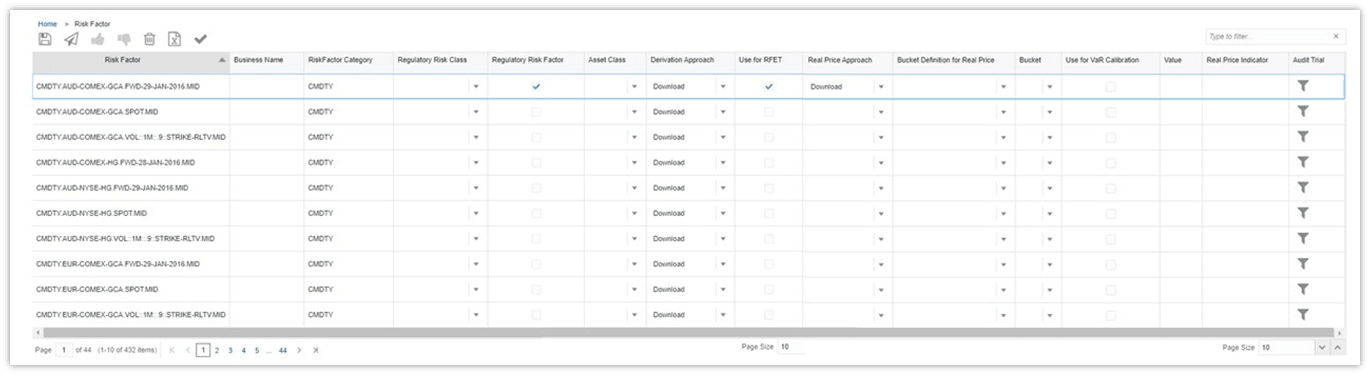1370x375 pixels.
Task: Go to page 4 in pager
Action: click(243, 350)
